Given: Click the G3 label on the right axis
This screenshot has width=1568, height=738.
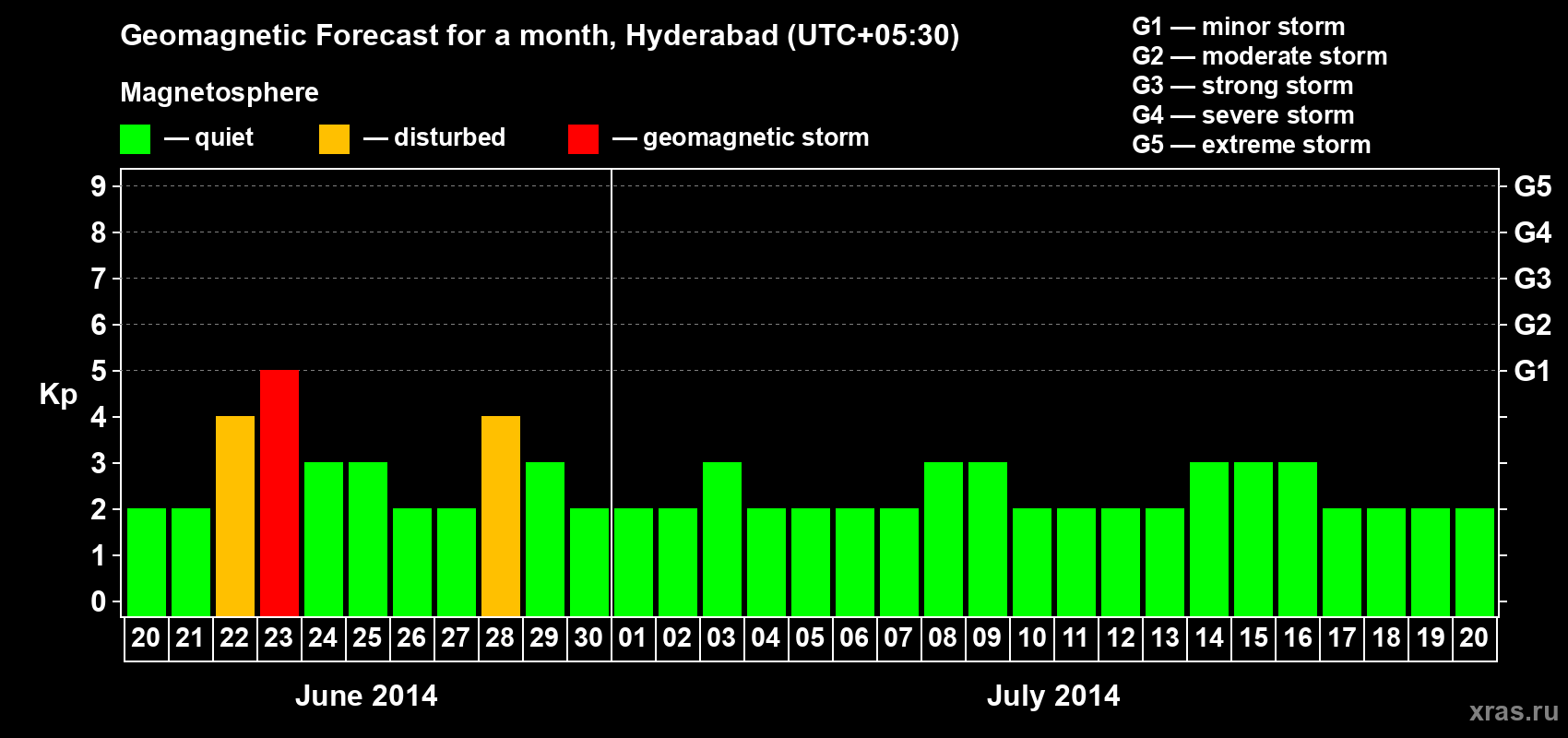Looking at the screenshot, I should point(1533,279).
